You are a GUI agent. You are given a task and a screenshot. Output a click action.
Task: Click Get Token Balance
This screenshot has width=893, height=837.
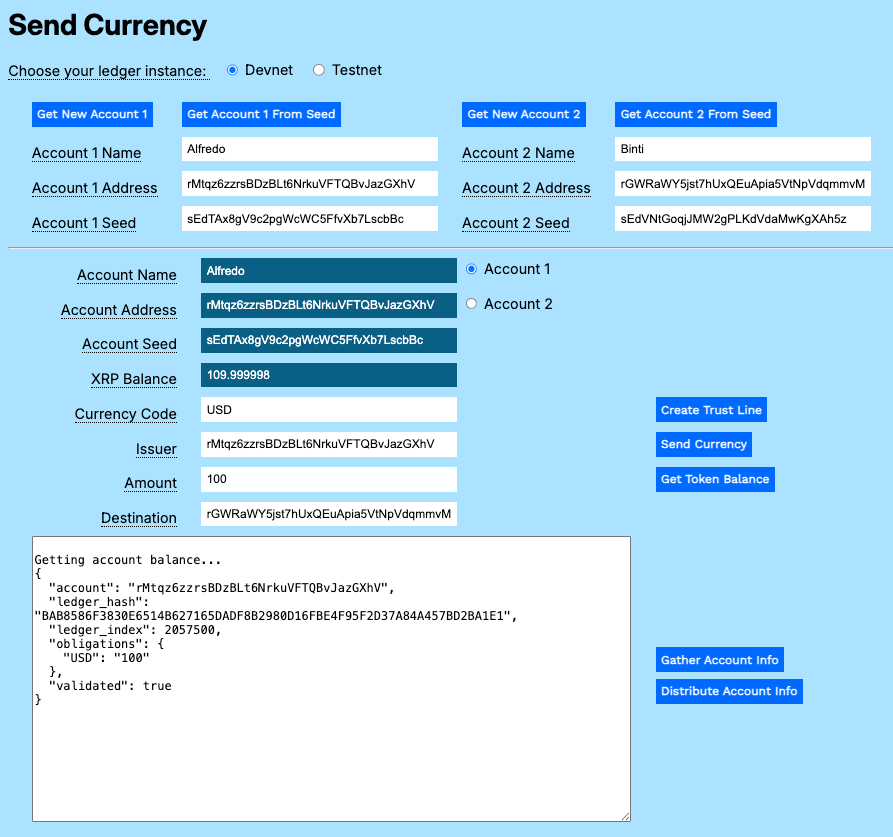tap(715, 479)
